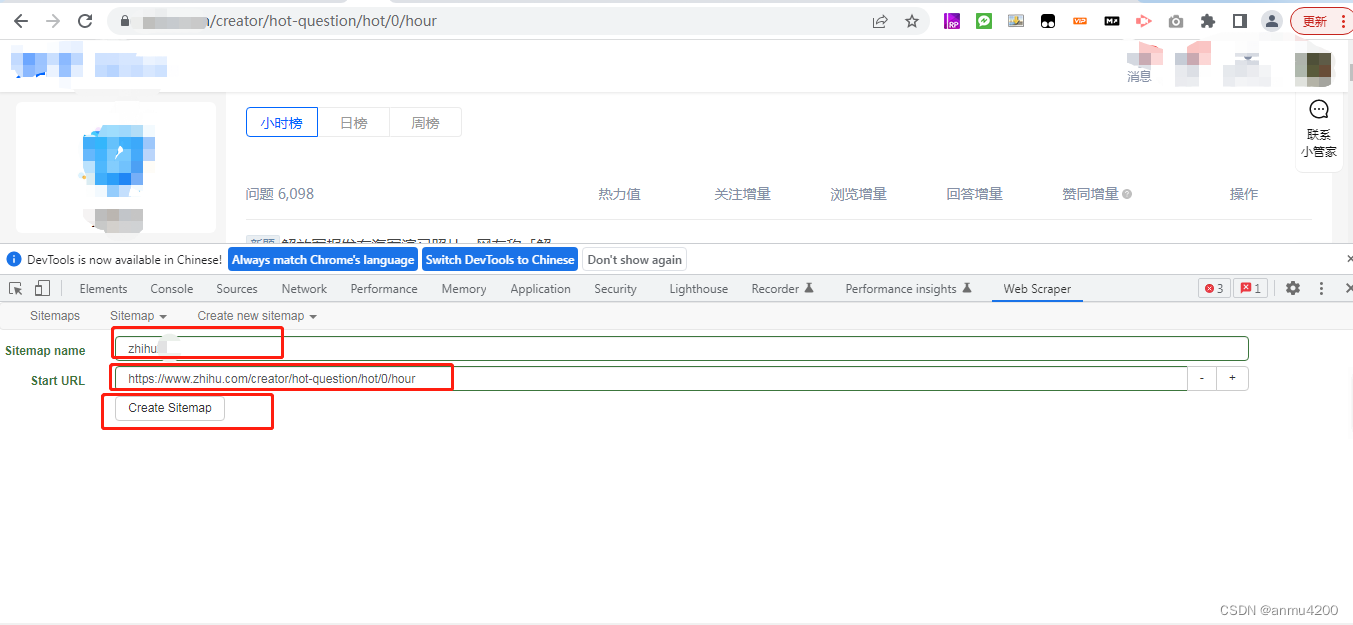The width and height of the screenshot is (1353, 625).
Task: Click Always match Chrome's language button
Action: (x=323, y=260)
